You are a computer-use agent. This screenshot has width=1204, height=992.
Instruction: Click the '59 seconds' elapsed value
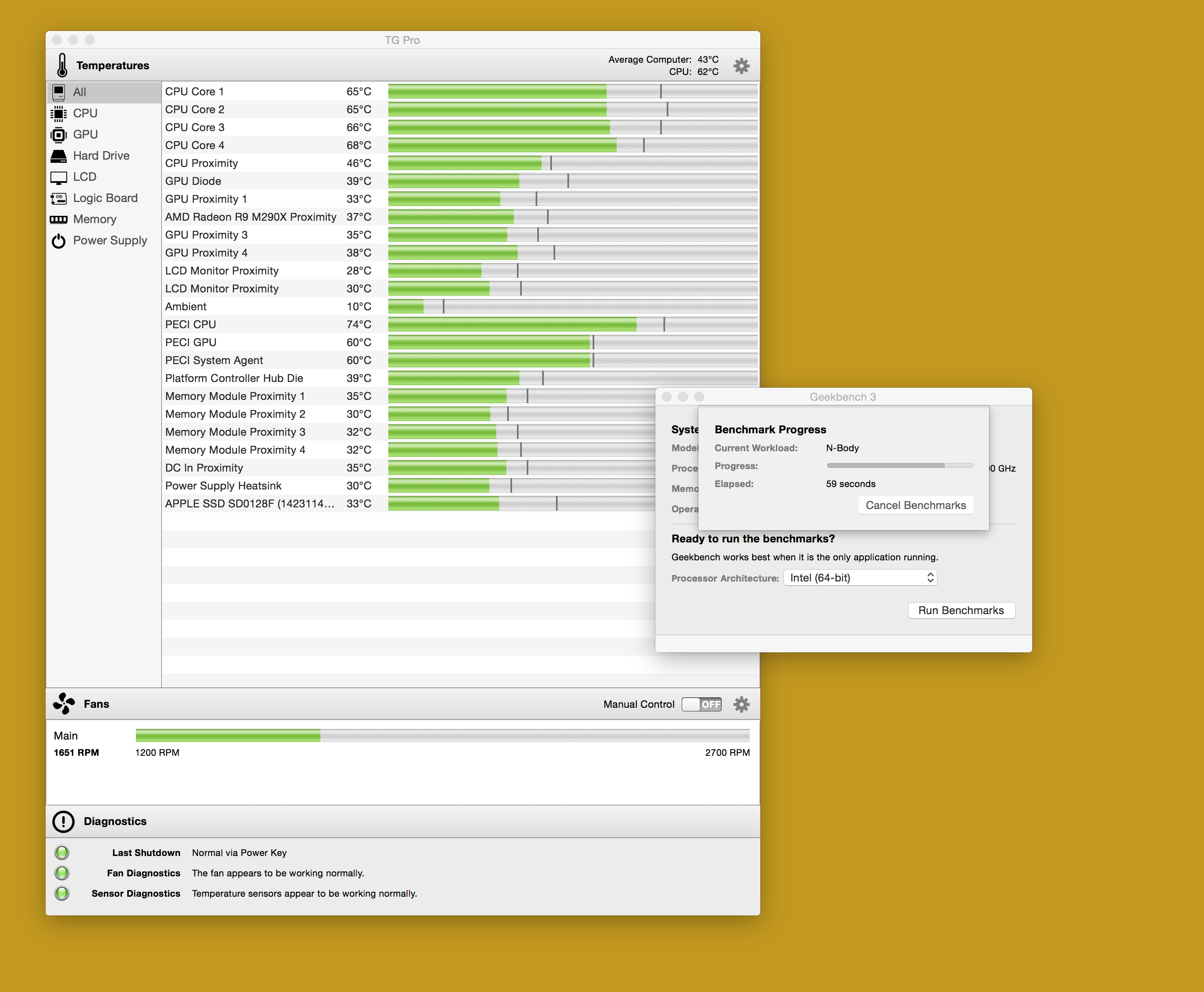tap(850, 484)
